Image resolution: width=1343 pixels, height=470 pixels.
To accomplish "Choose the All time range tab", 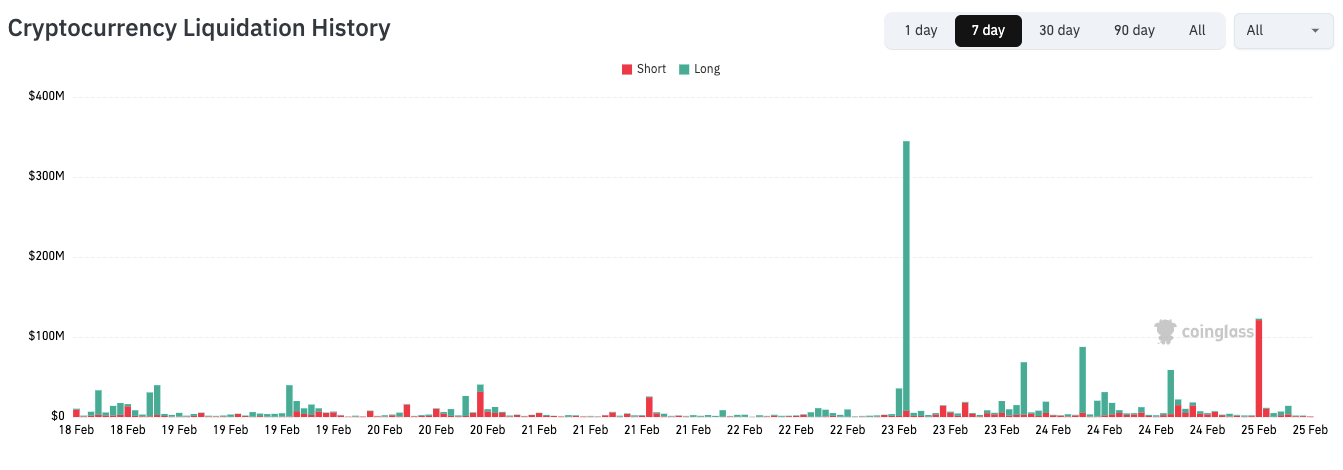I will pyautogui.click(x=1197, y=30).
